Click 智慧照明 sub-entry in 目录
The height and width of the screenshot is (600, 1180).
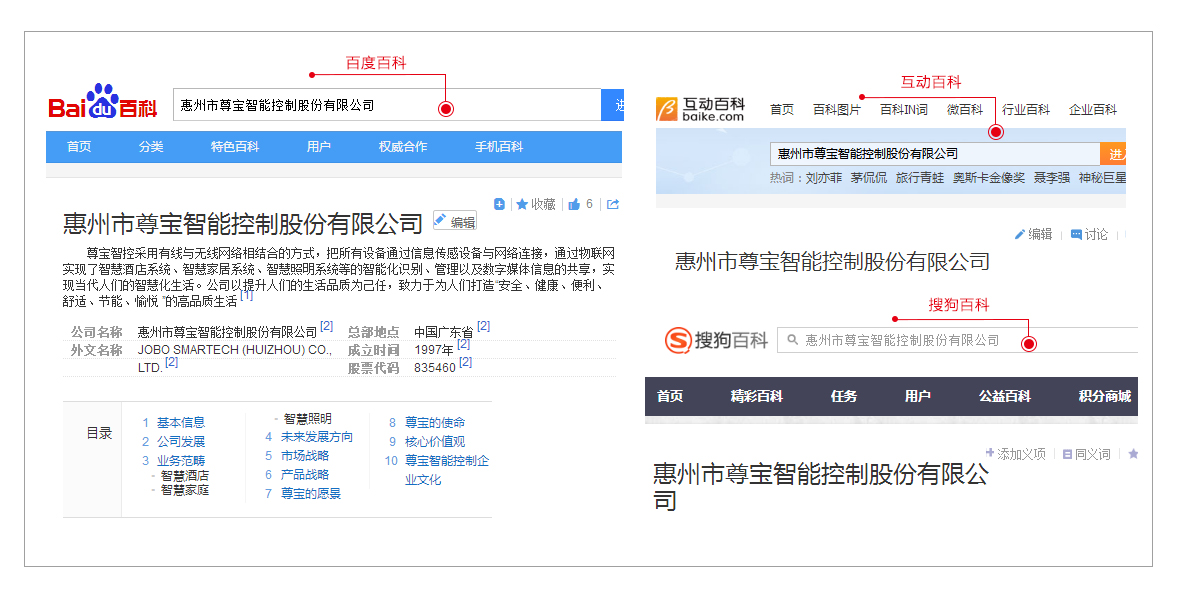tap(308, 419)
